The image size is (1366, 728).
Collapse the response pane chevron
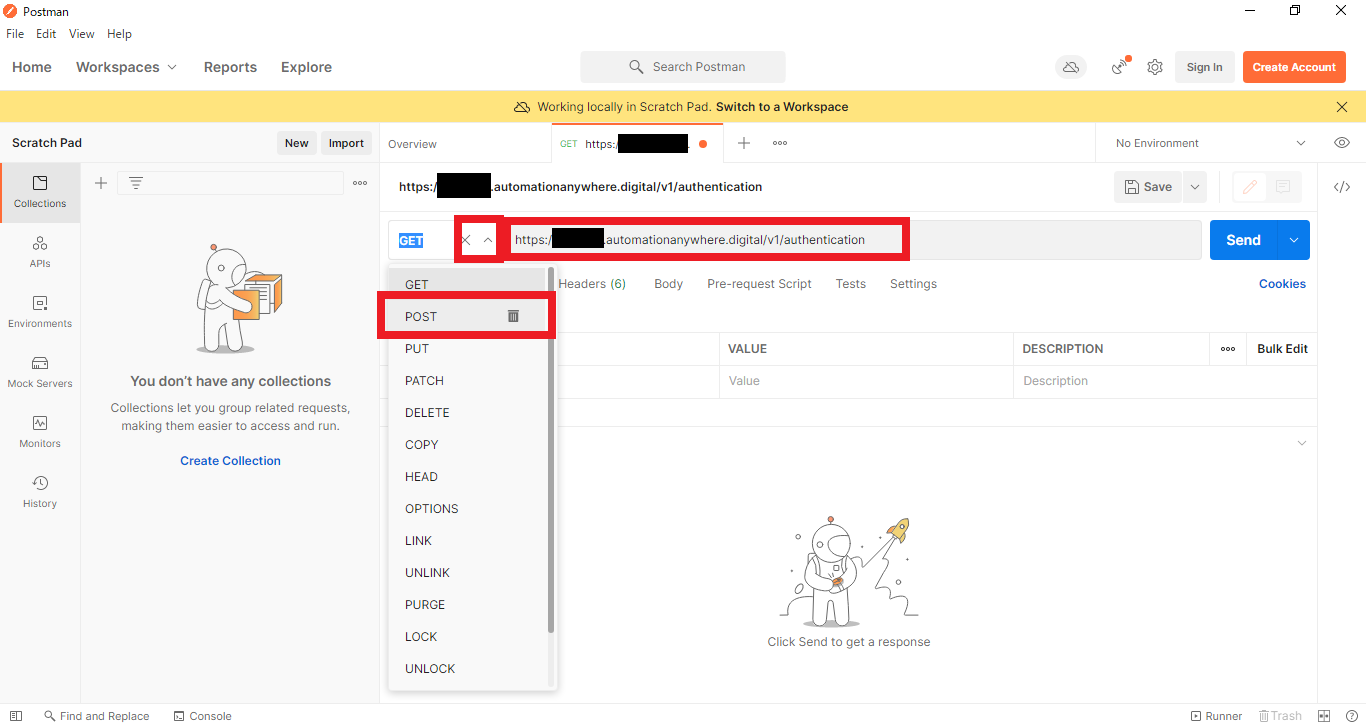pyautogui.click(x=1301, y=443)
